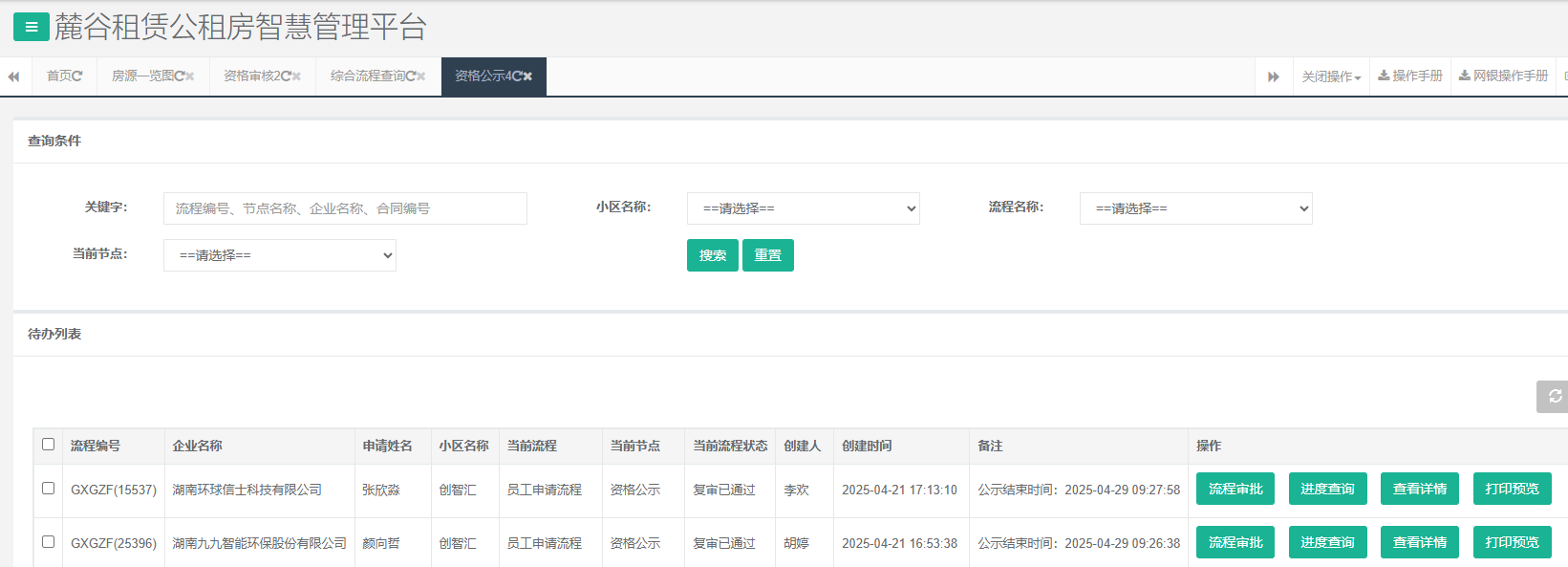Image resolution: width=1568 pixels, height=567 pixels.
Task: Check the row for GXGZF(15537)
Action: pyautogui.click(x=48, y=489)
